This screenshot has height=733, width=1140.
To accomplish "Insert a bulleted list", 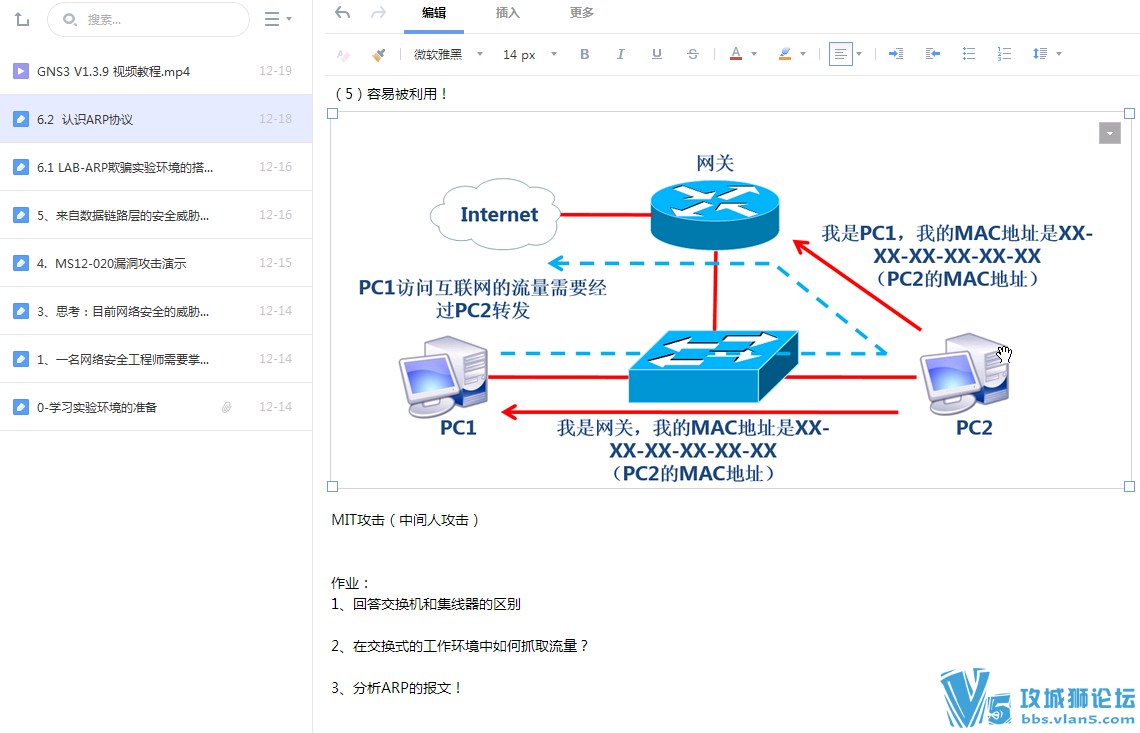I will [x=968, y=54].
